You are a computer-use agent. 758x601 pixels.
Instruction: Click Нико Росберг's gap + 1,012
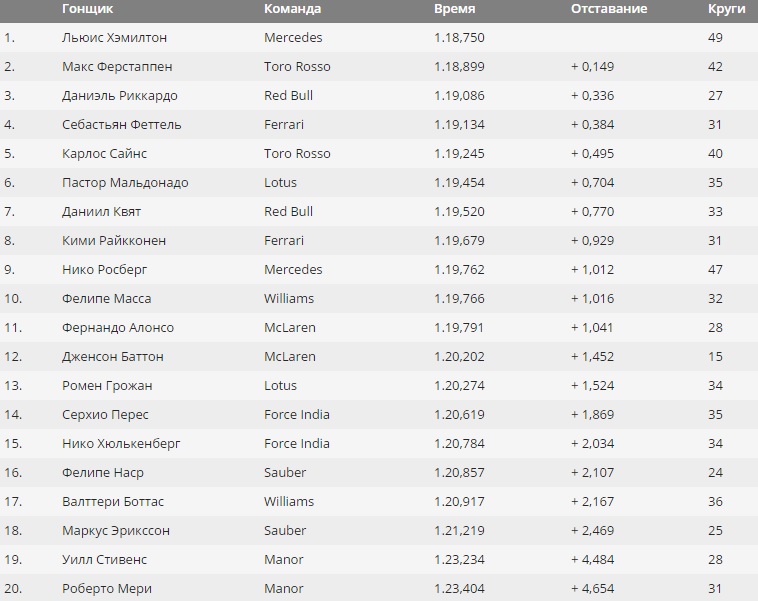pyautogui.click(x=592, y=270)
